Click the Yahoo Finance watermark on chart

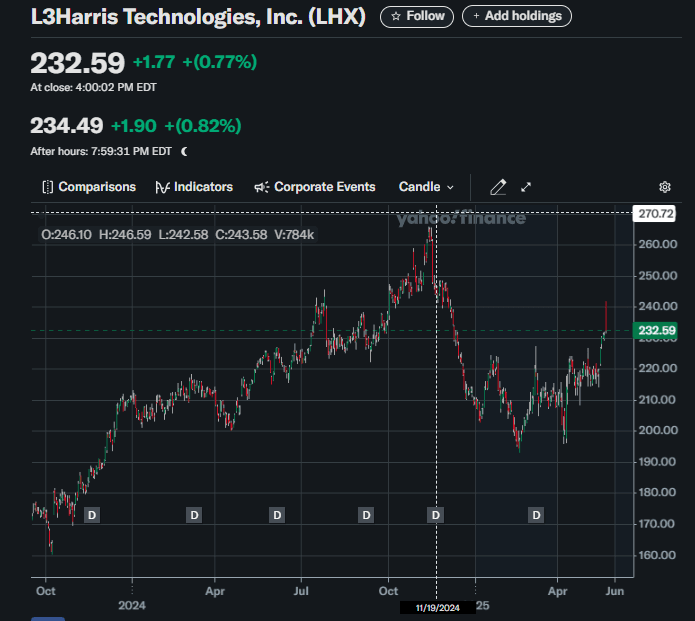(x=460, y=219)
